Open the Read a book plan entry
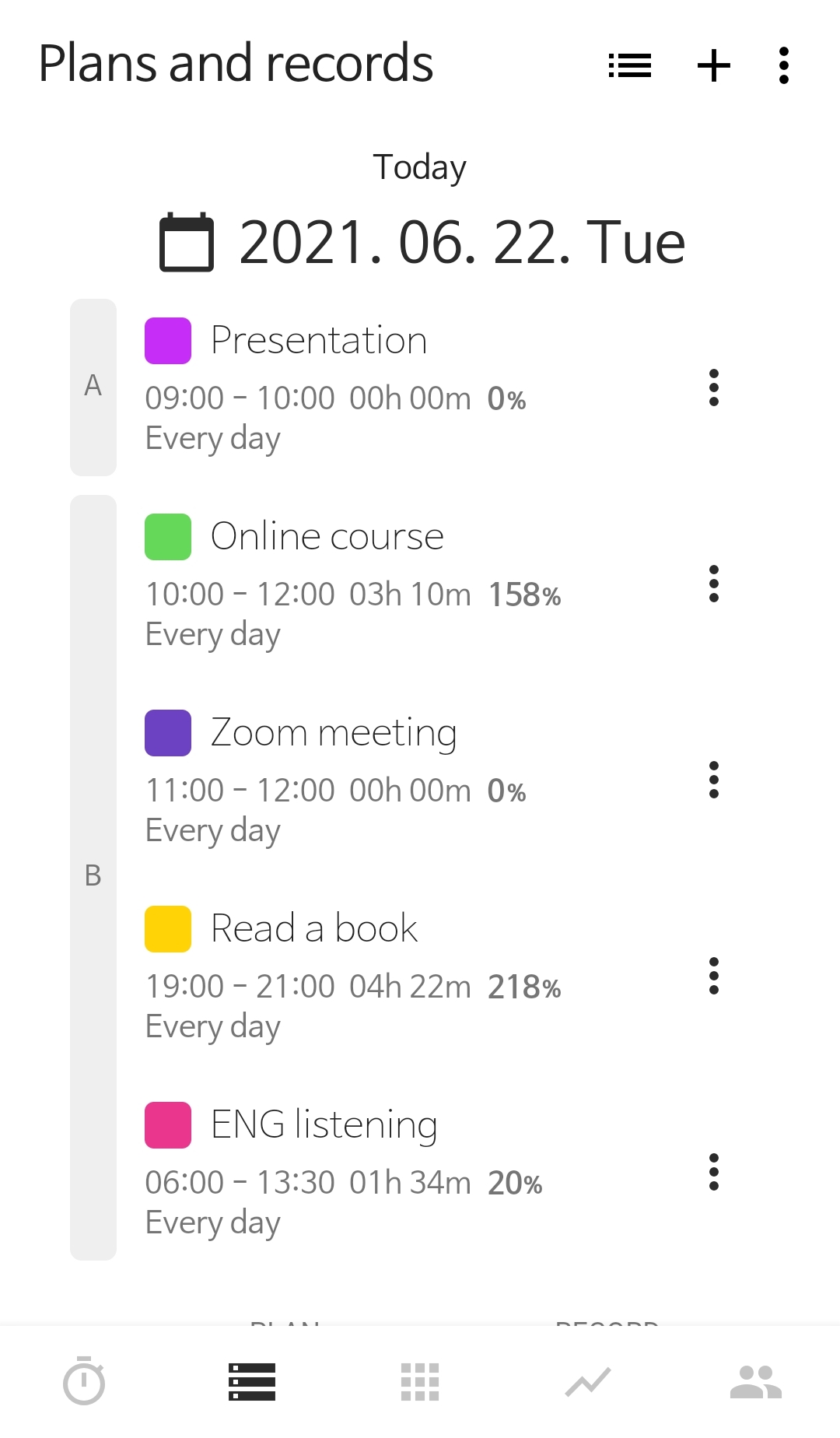The height and width of the screenshot is (1438, 840). pyautogui.click(x=315, y=929)
